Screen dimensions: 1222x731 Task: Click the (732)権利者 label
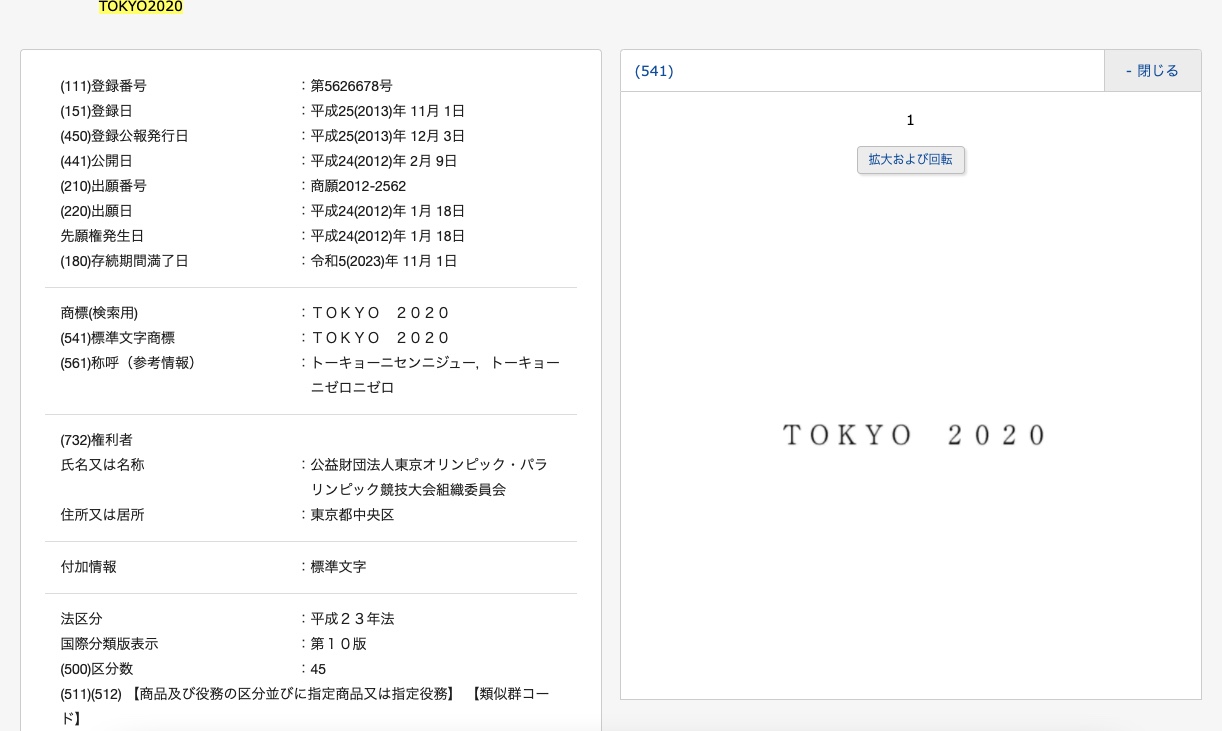pos(96,440)
